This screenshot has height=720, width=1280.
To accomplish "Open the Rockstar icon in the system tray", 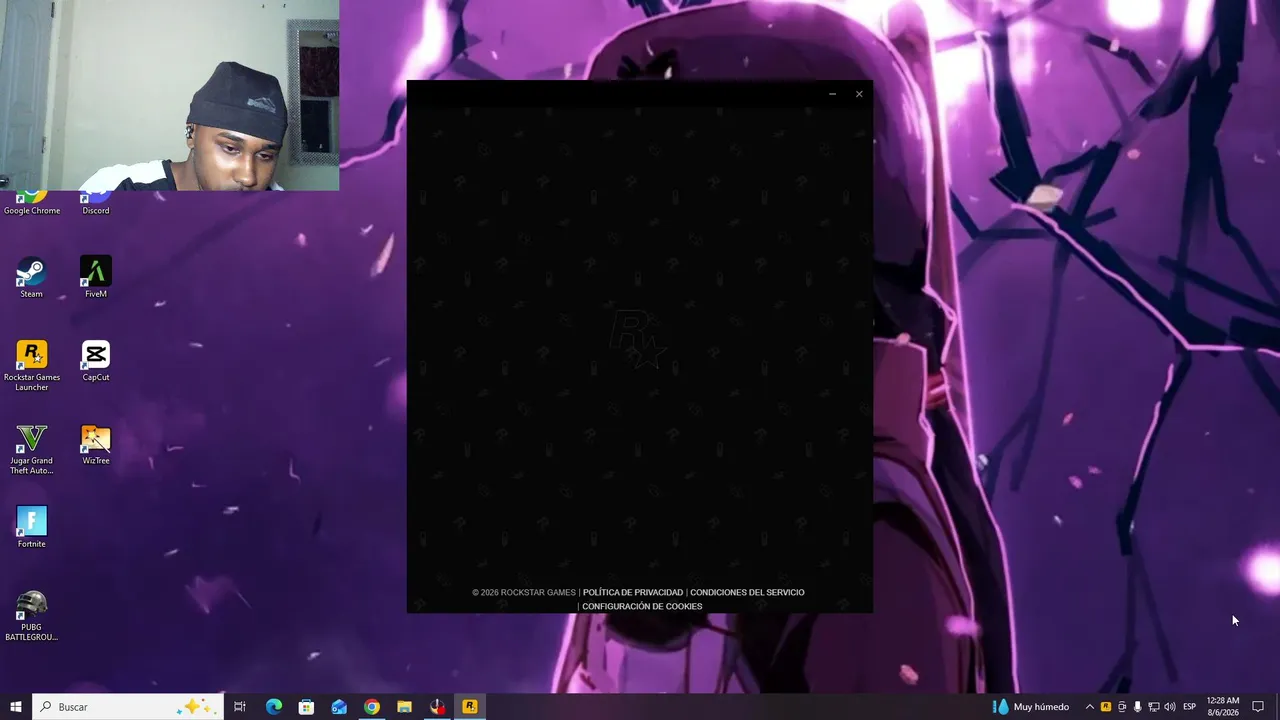I will point(1105,707).
